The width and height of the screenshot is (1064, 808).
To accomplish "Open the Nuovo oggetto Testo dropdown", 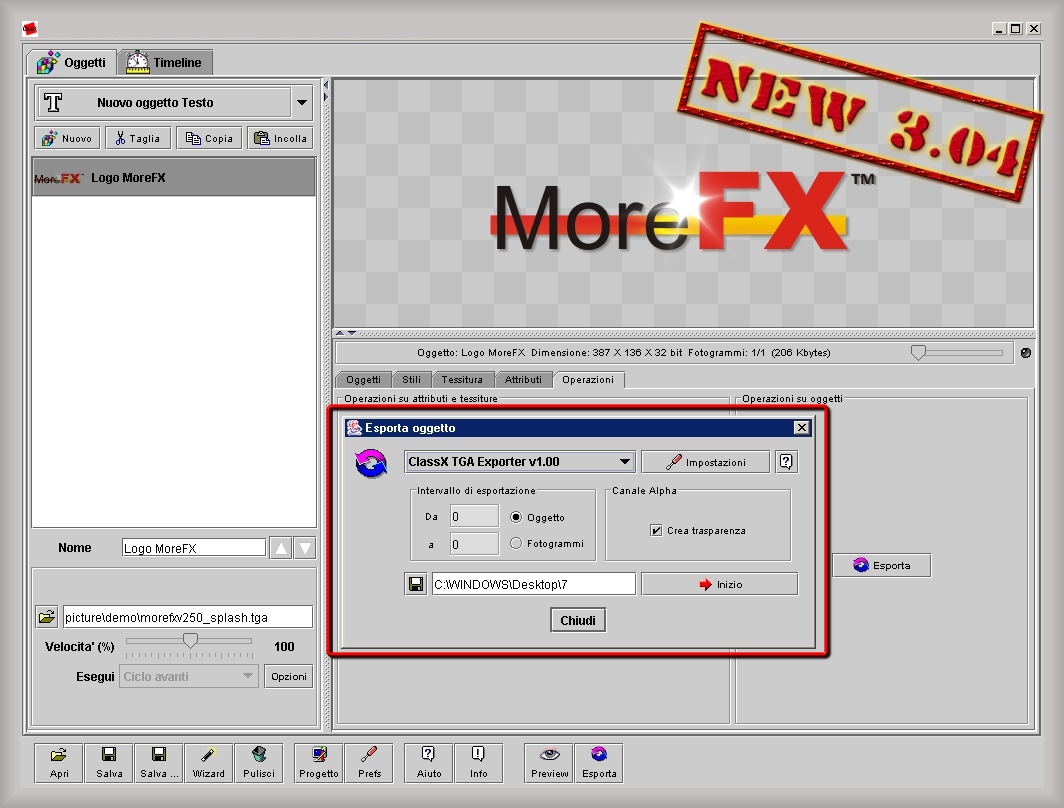I will coord(301,102).
